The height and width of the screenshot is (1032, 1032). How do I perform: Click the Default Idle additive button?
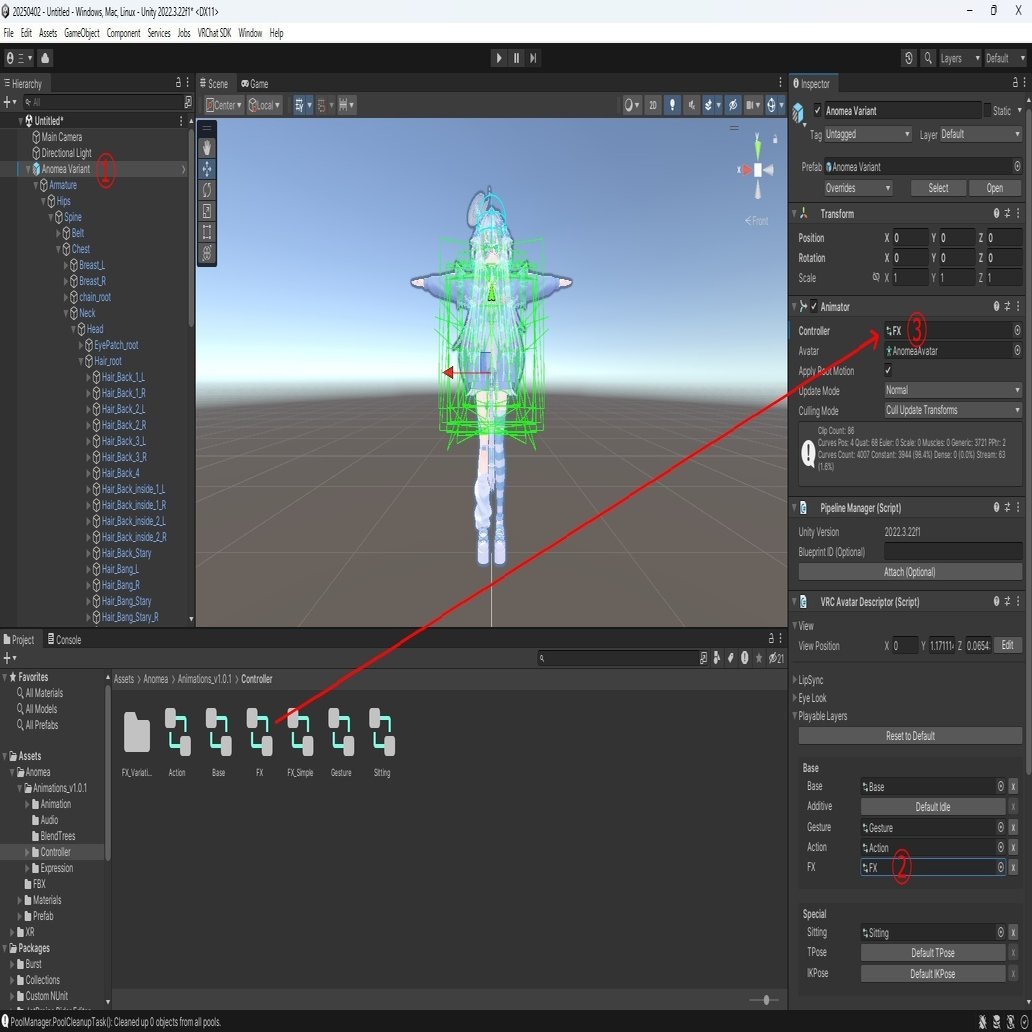click(x=933, y=806)
